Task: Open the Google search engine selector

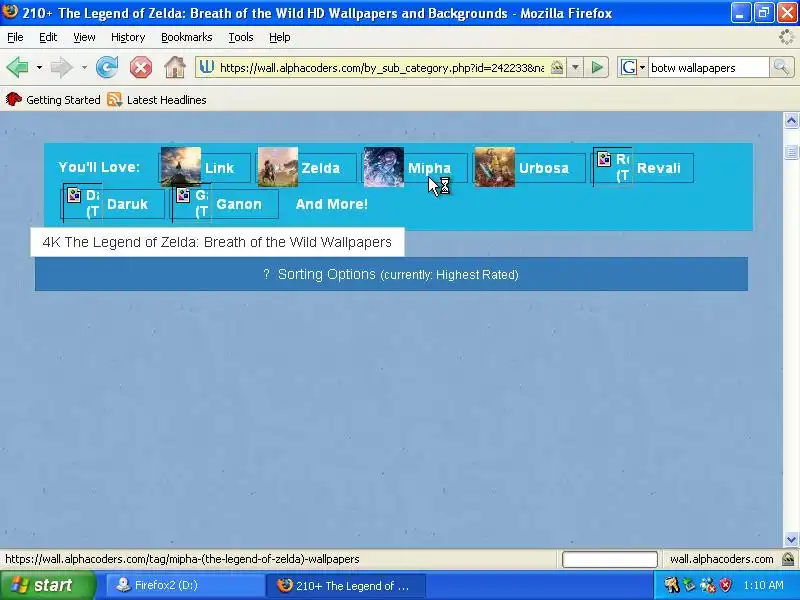Action: [x=633, y=67]
